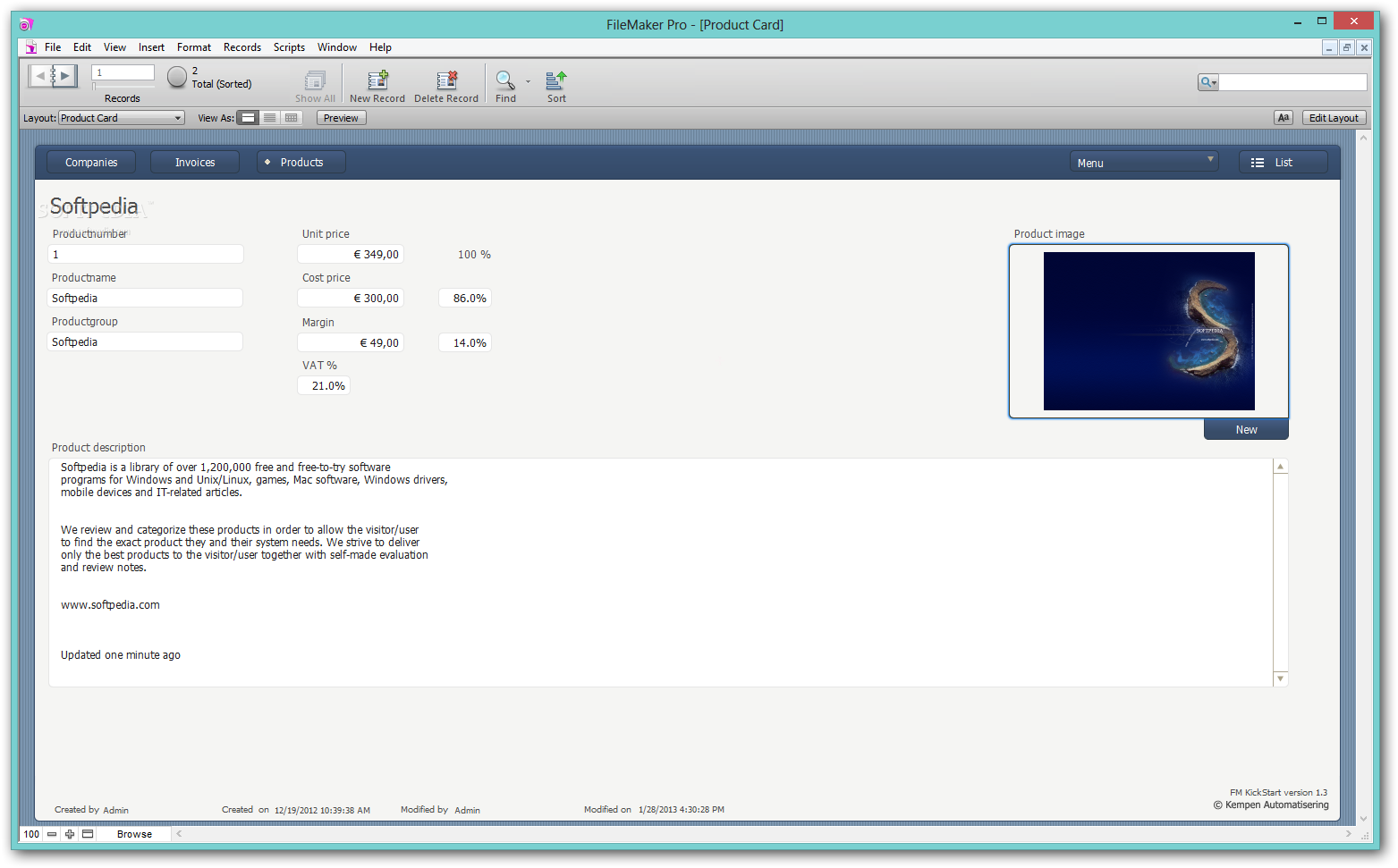Open the View menu
The image size is (1398, 868).
(114, 47)
